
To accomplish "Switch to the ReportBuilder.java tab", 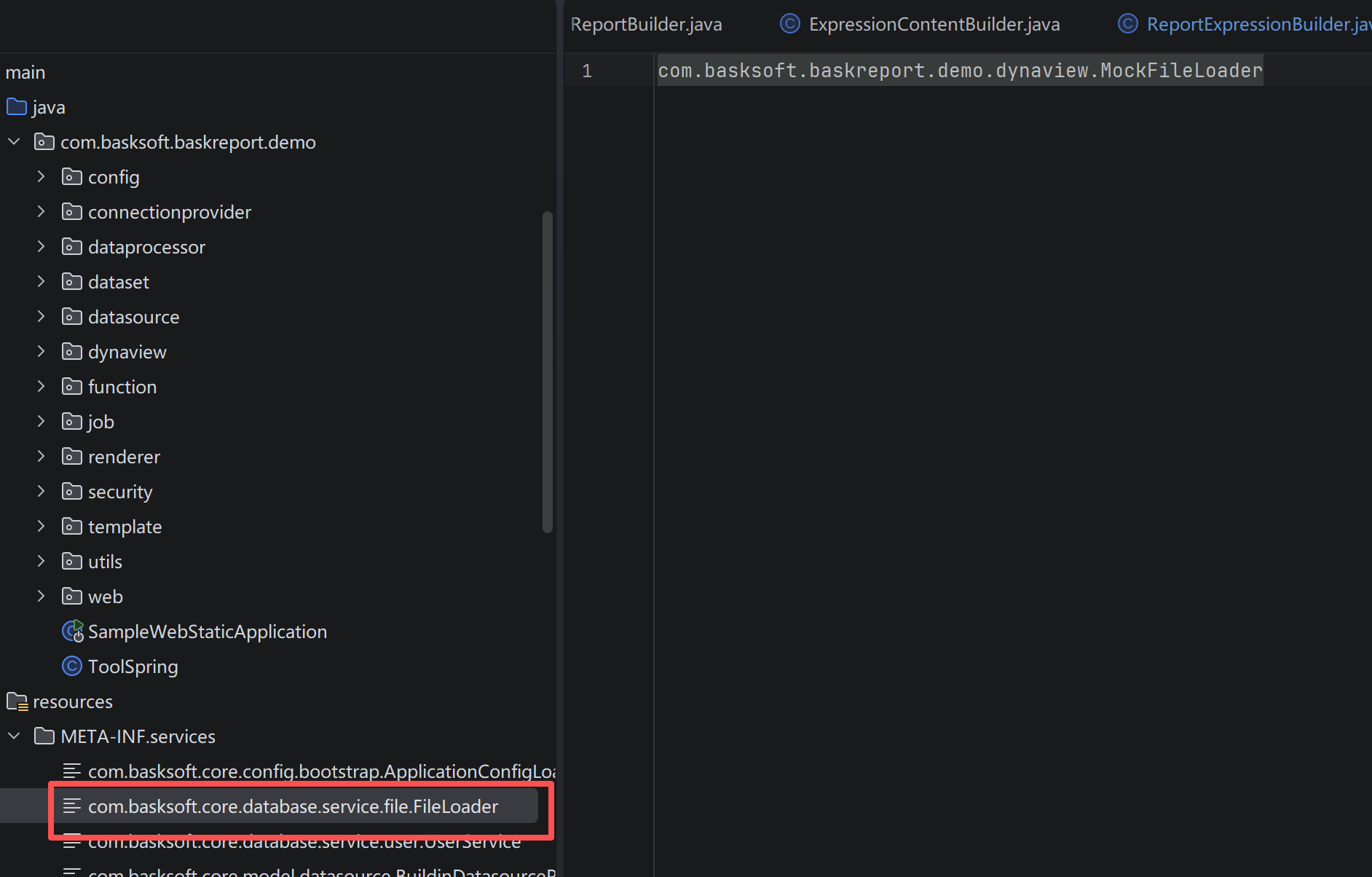I will click(646, 23).
